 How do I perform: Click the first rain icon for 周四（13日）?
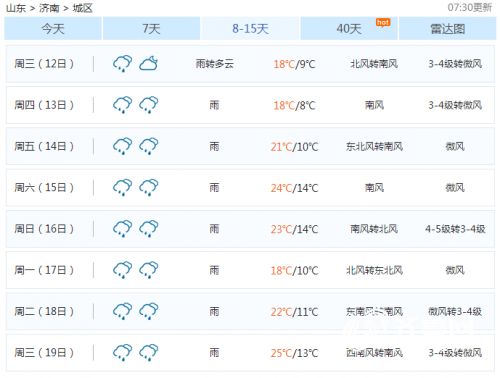pos(123,105)
